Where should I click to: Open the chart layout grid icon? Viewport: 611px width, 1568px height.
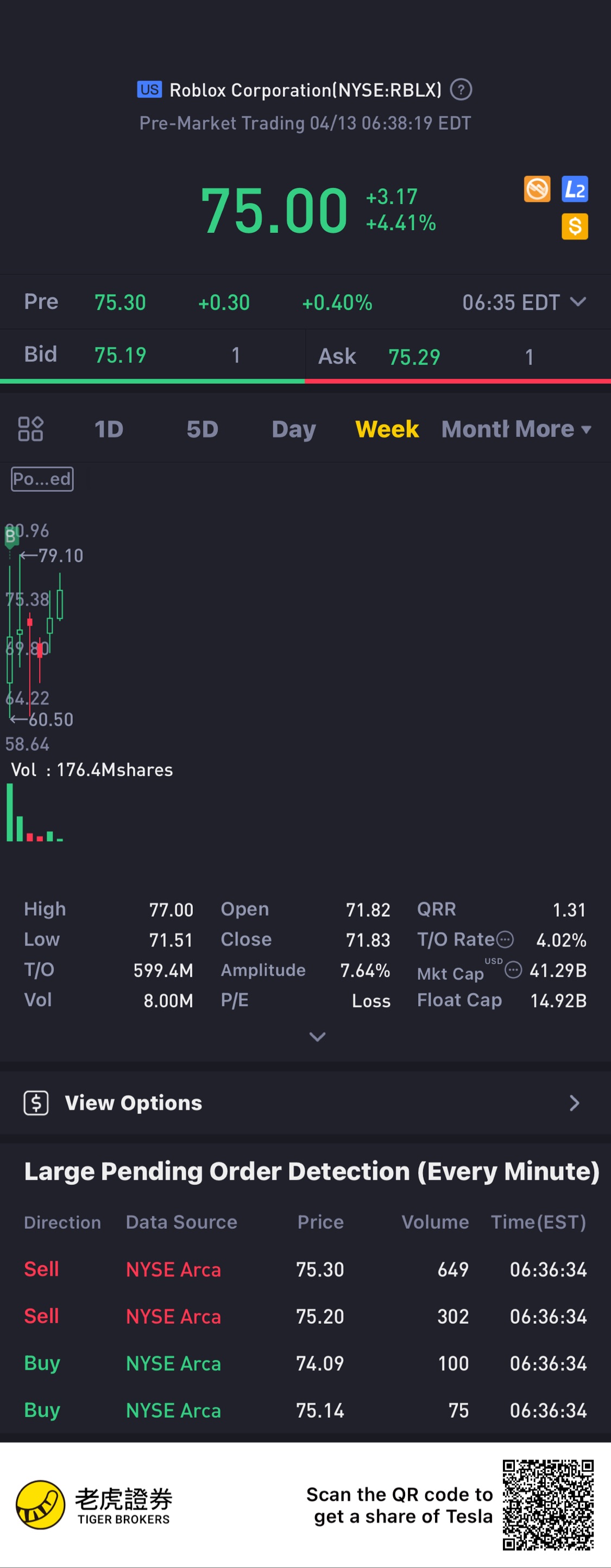pos(30,429)
